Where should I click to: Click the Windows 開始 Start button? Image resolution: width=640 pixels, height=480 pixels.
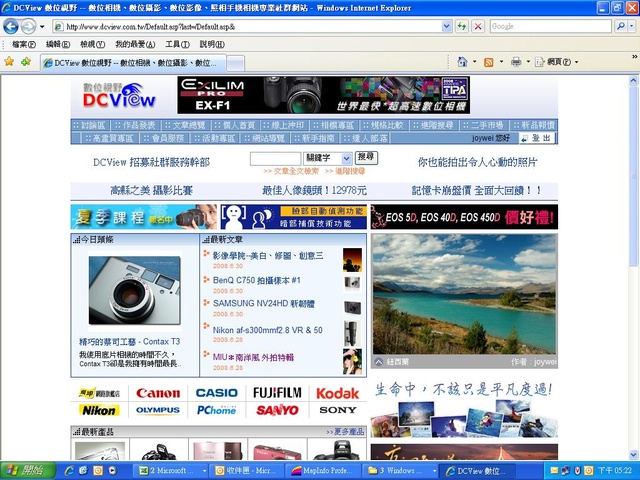click(28, 471)
